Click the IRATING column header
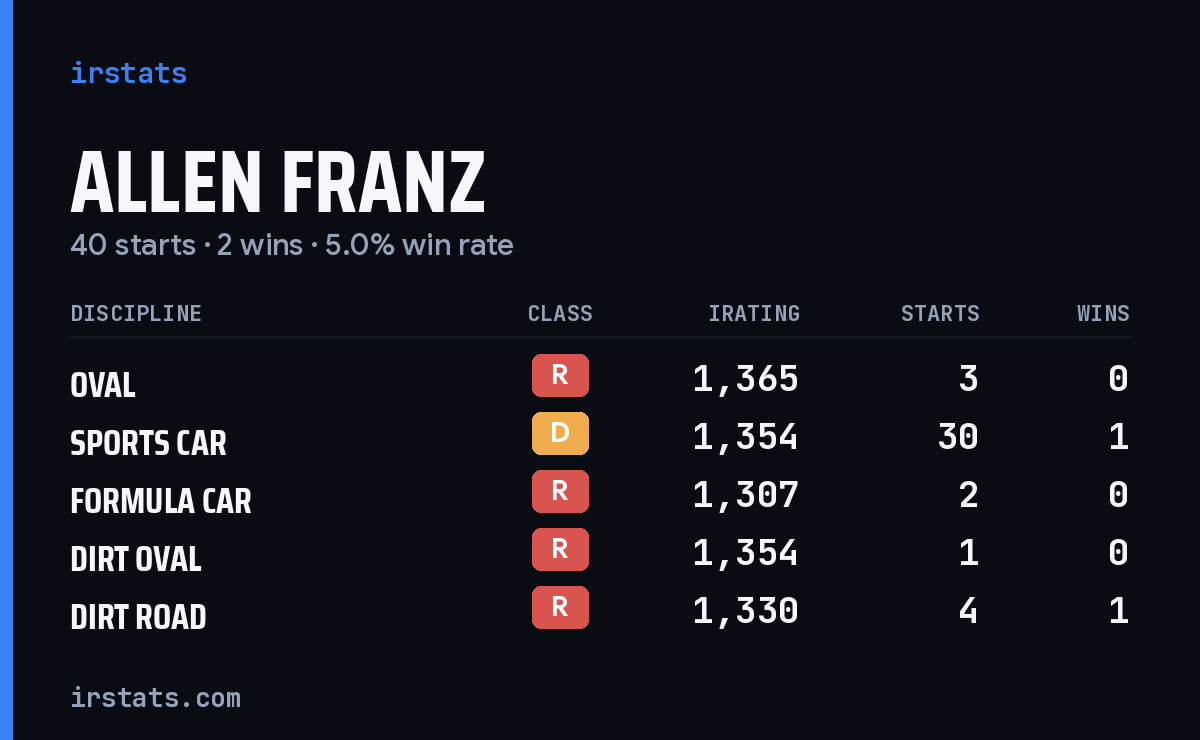The height and width of the screenshot is (740, 1200). [754, 314]
